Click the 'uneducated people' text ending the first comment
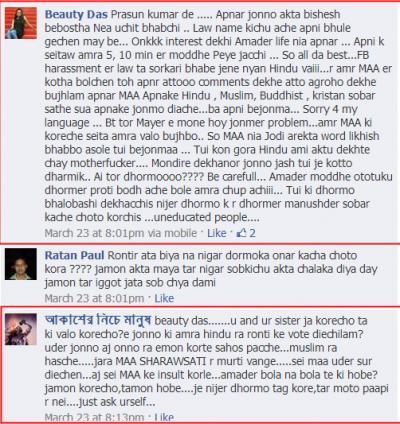The image size is (400, 424). point(201,217)
